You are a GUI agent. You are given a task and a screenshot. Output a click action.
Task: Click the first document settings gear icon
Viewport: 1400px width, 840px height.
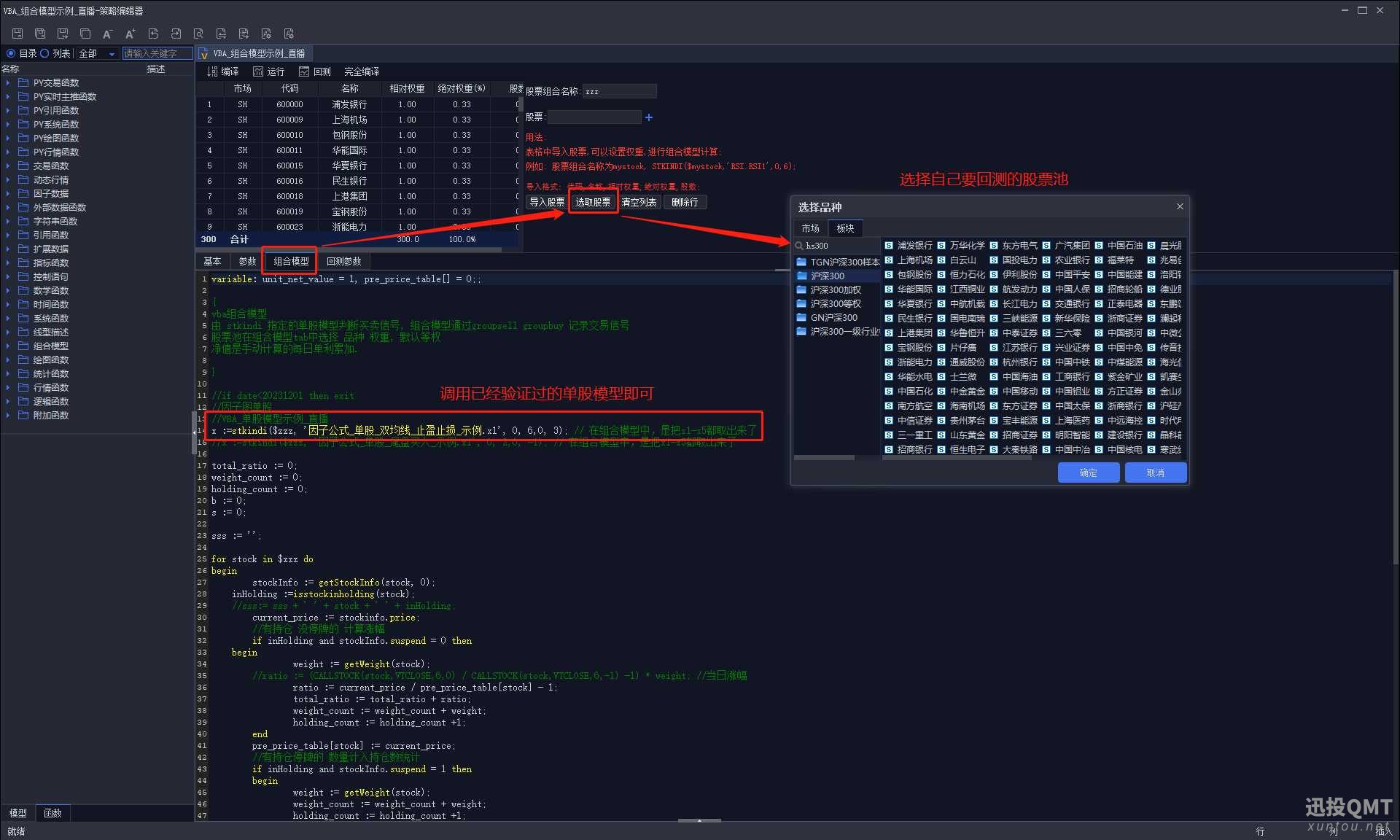(266, 34)
